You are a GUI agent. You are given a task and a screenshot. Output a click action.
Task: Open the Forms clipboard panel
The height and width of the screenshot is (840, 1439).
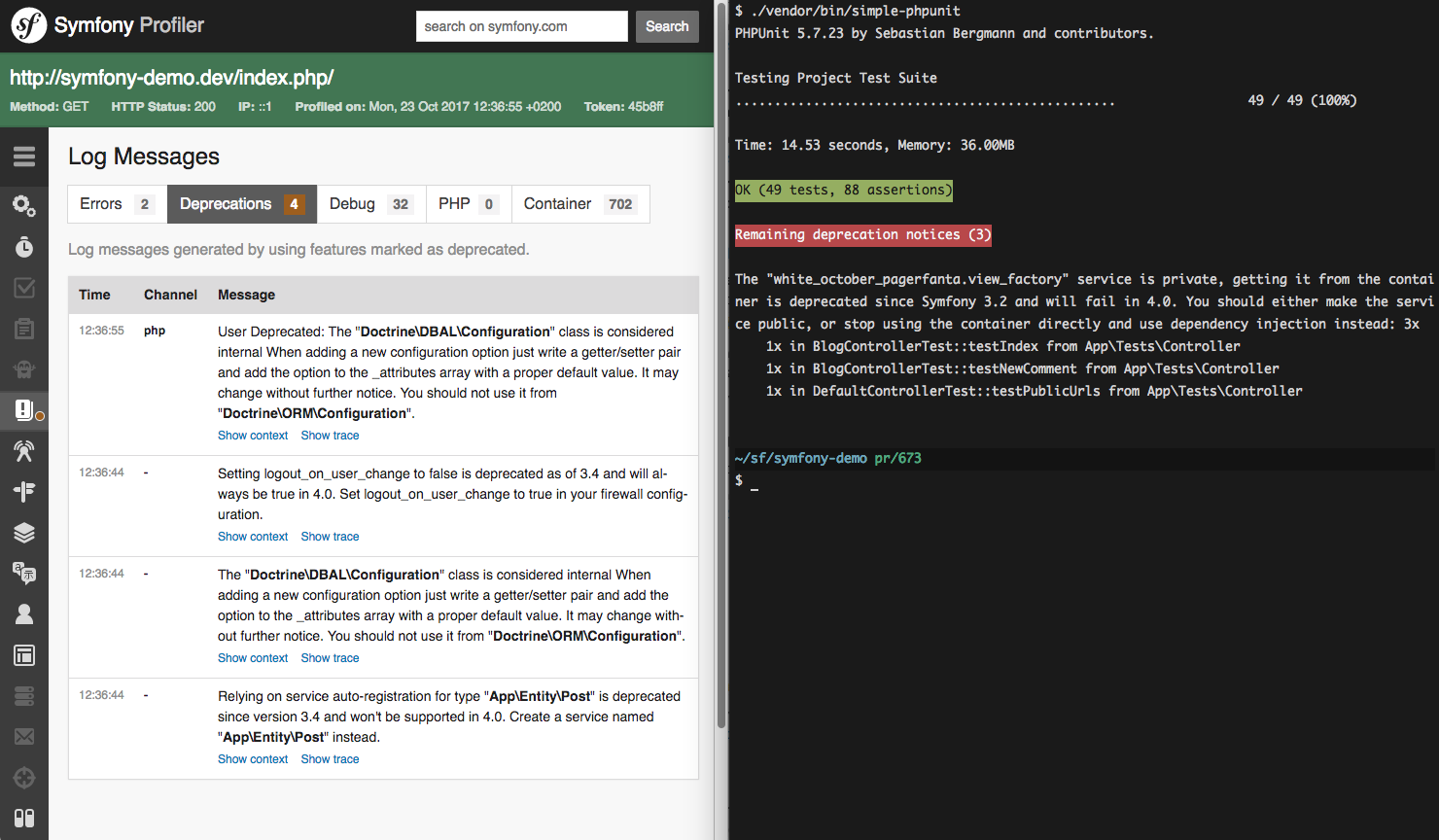point(24,329)
